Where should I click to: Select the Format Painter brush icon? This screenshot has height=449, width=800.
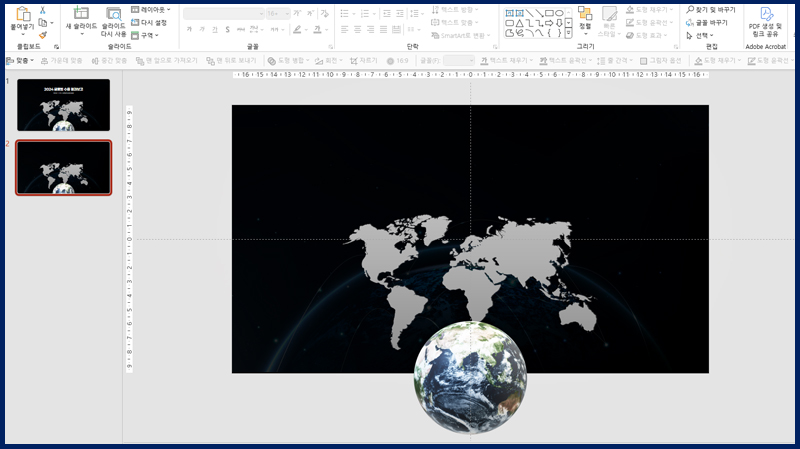coord(43,35)
